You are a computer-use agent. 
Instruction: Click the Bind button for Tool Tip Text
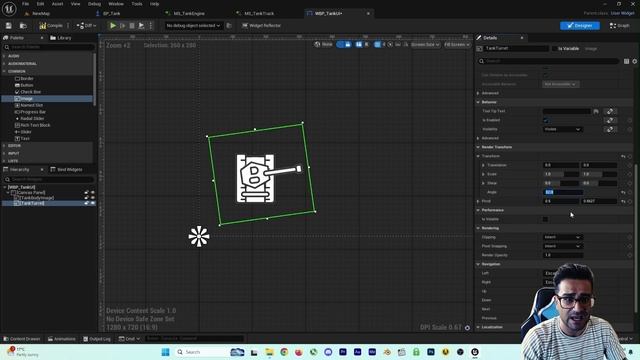click(x=610, y=111)
